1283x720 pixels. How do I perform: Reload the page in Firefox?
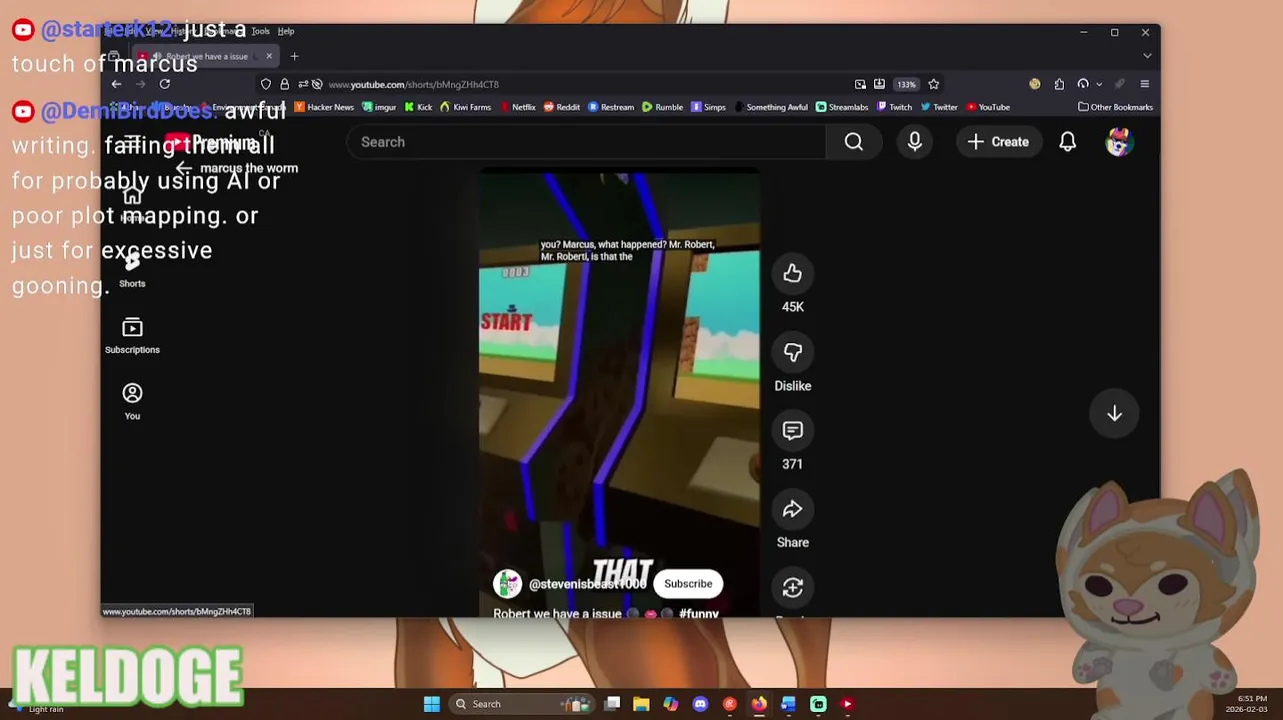[x=165, y=84]
